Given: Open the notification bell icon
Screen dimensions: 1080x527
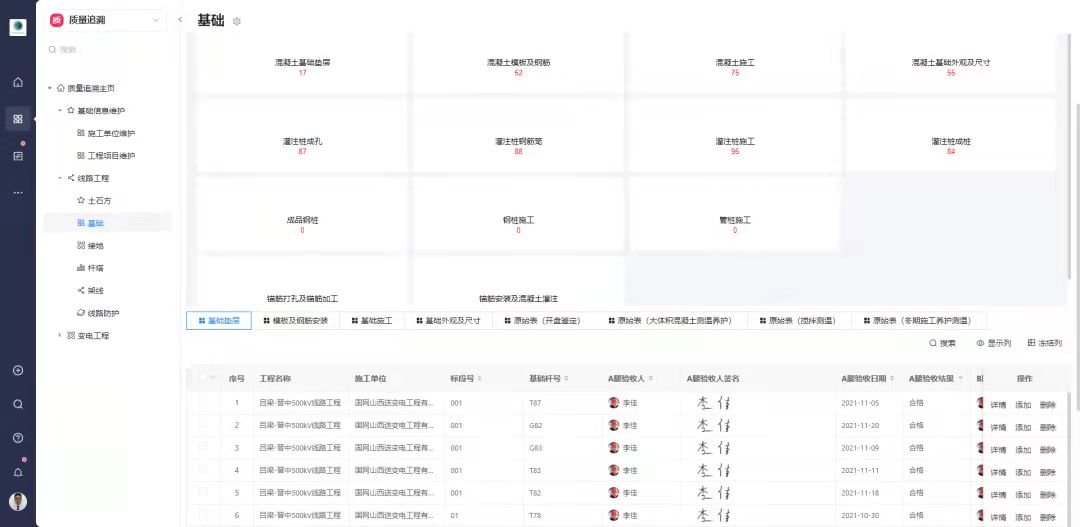Looking at the screenshot, I should [18, 473].
